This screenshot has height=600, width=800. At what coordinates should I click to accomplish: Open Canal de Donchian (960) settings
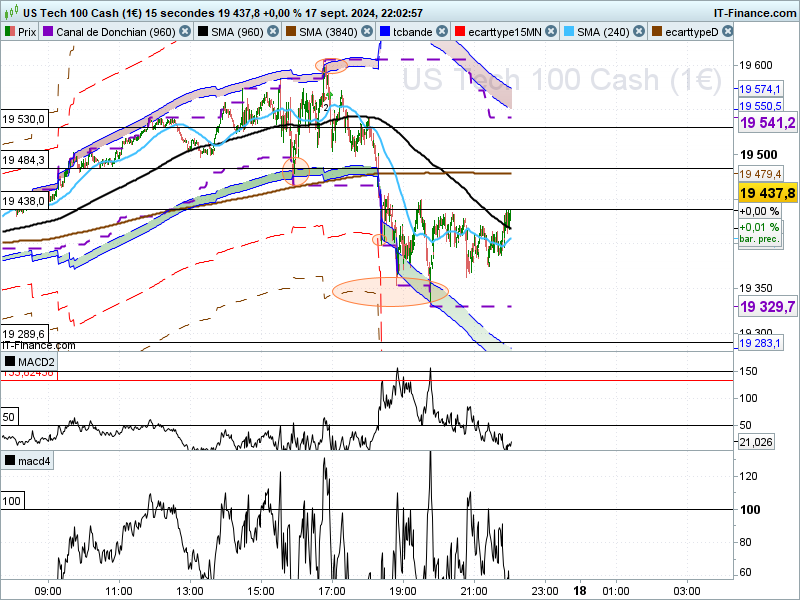point(116,32)
